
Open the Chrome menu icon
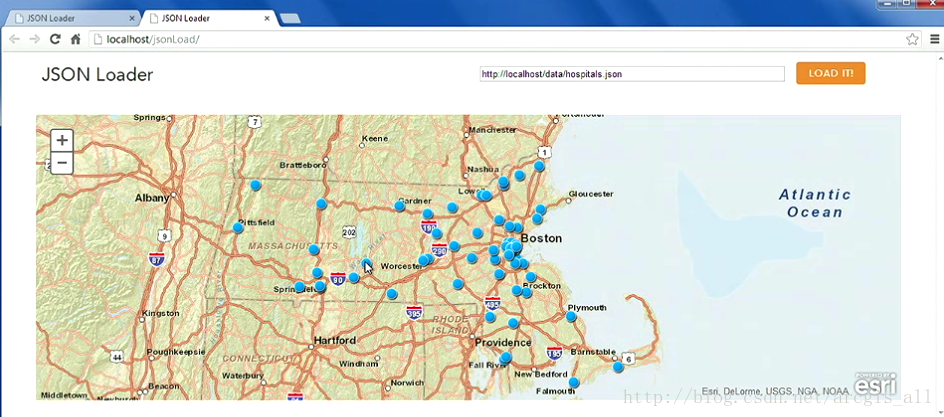[x=933, y=39]
